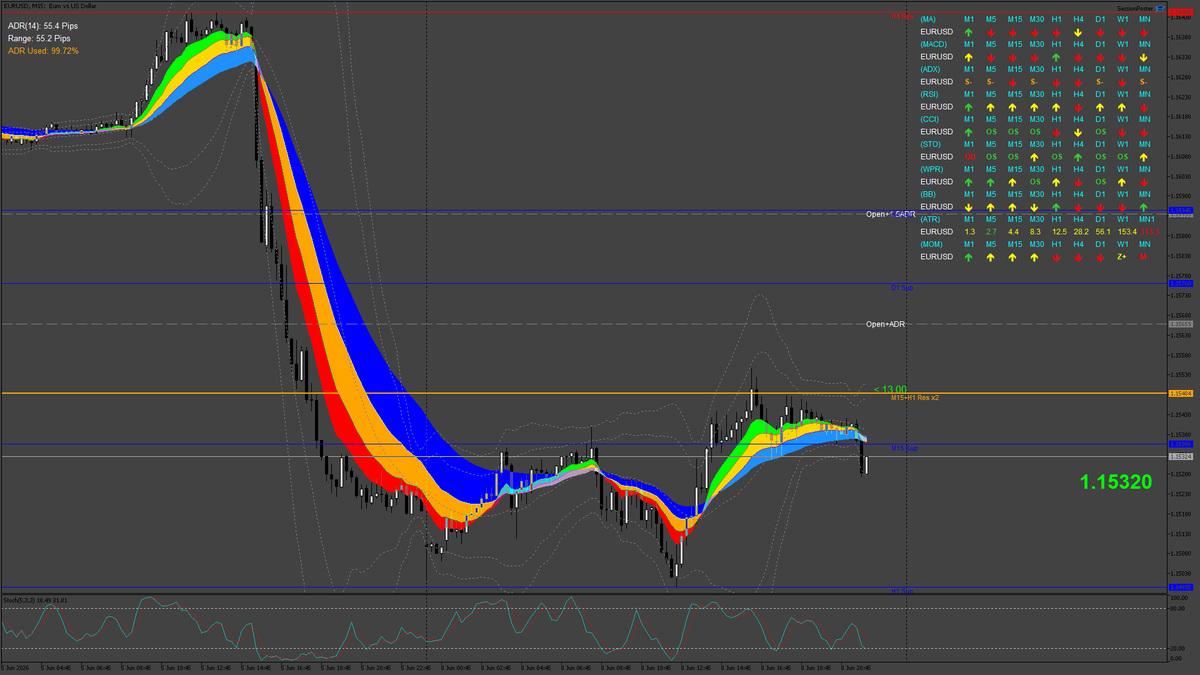
Task: Click the M15+H1 Res x2 label
Action: (915, 397)
